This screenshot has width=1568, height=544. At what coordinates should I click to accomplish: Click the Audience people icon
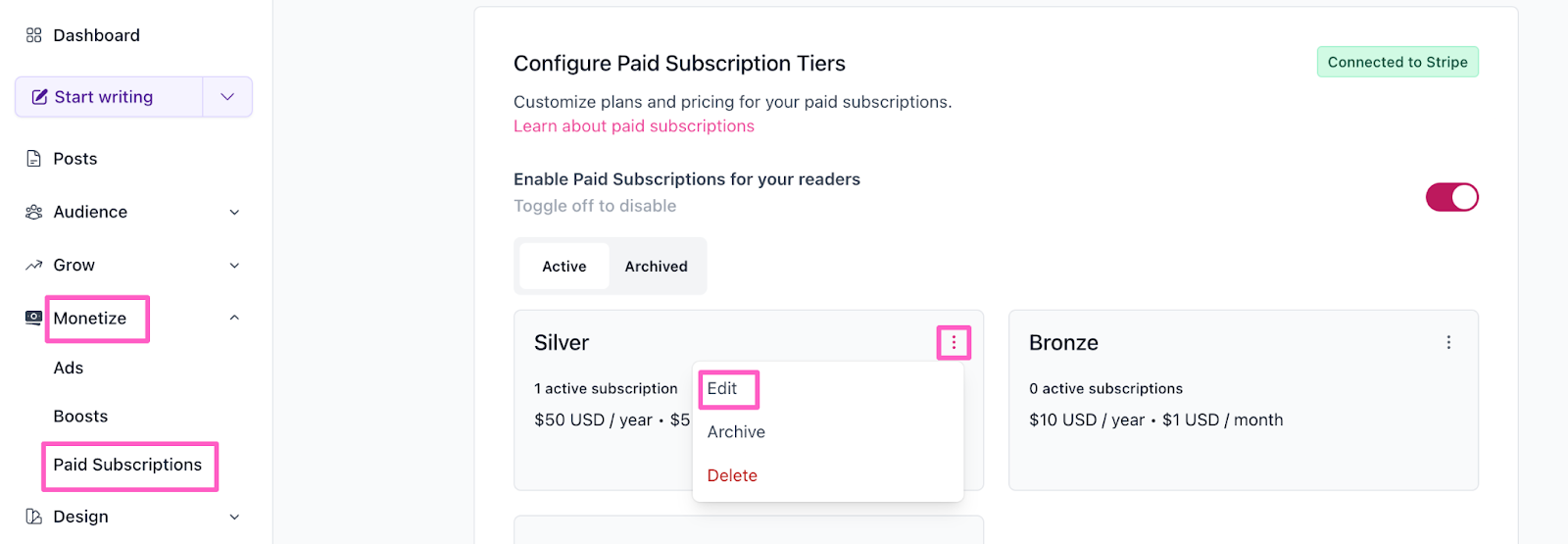tap(34, 212)
